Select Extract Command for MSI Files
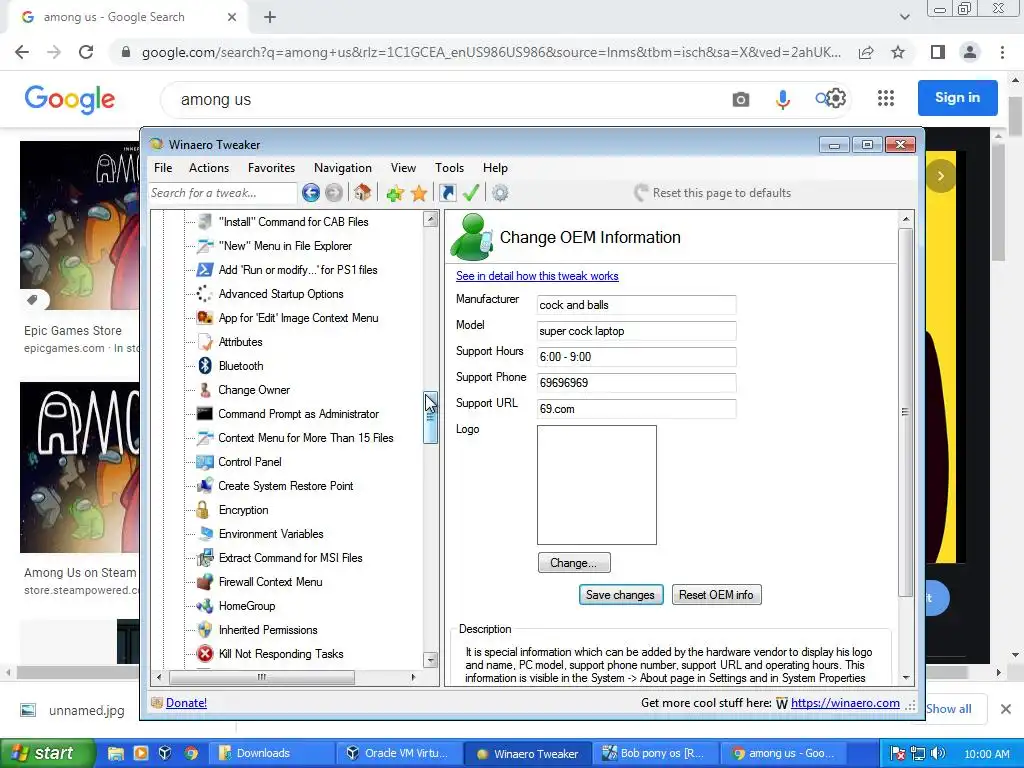Image resolution: width=1024 pixels, height=768 pixels. point(291,558)
